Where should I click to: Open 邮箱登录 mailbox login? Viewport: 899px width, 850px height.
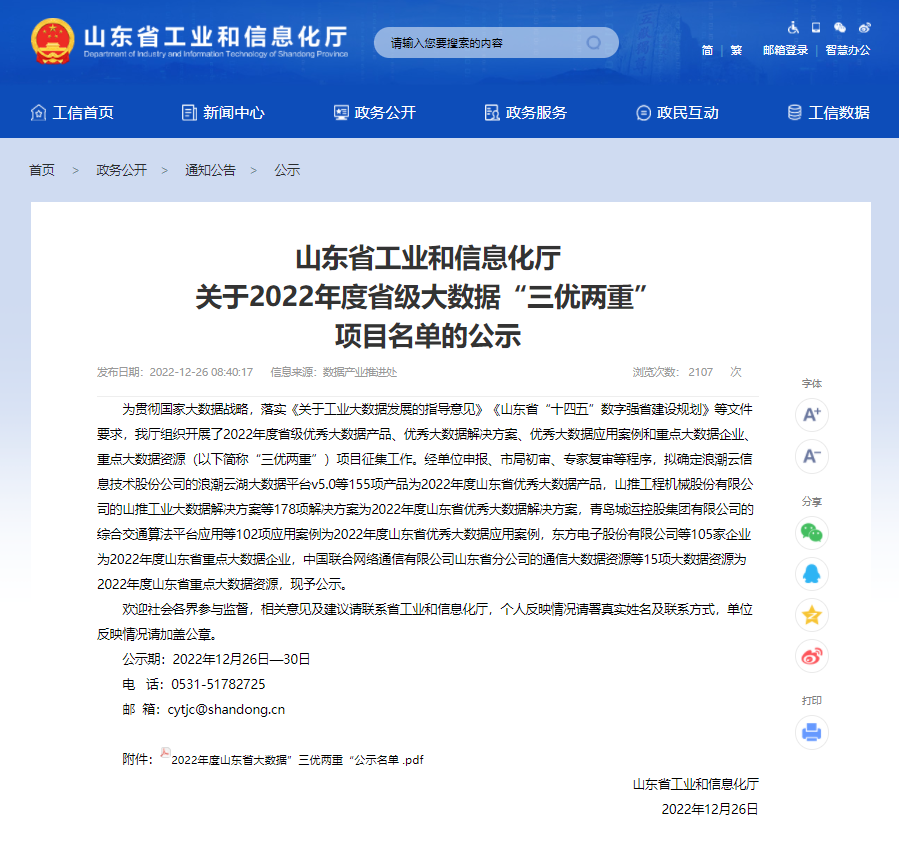click(x=785, y=50)
